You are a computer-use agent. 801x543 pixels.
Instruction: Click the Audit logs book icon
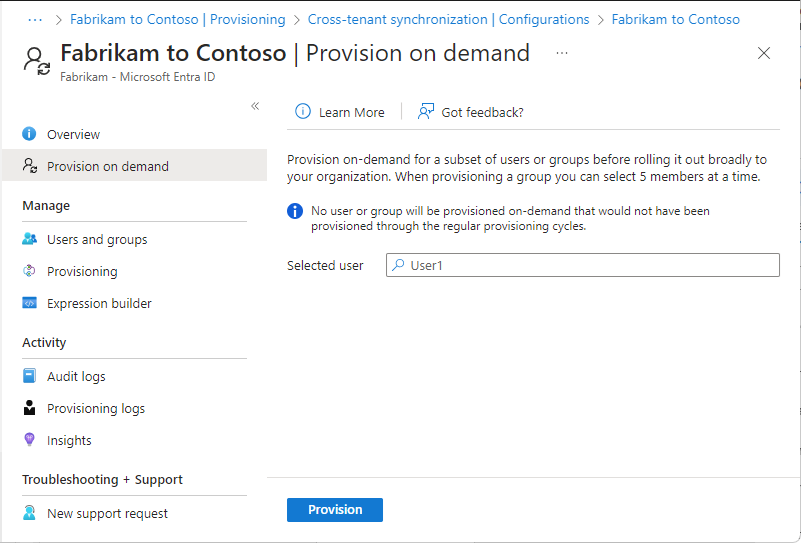(x=29, y=376)
